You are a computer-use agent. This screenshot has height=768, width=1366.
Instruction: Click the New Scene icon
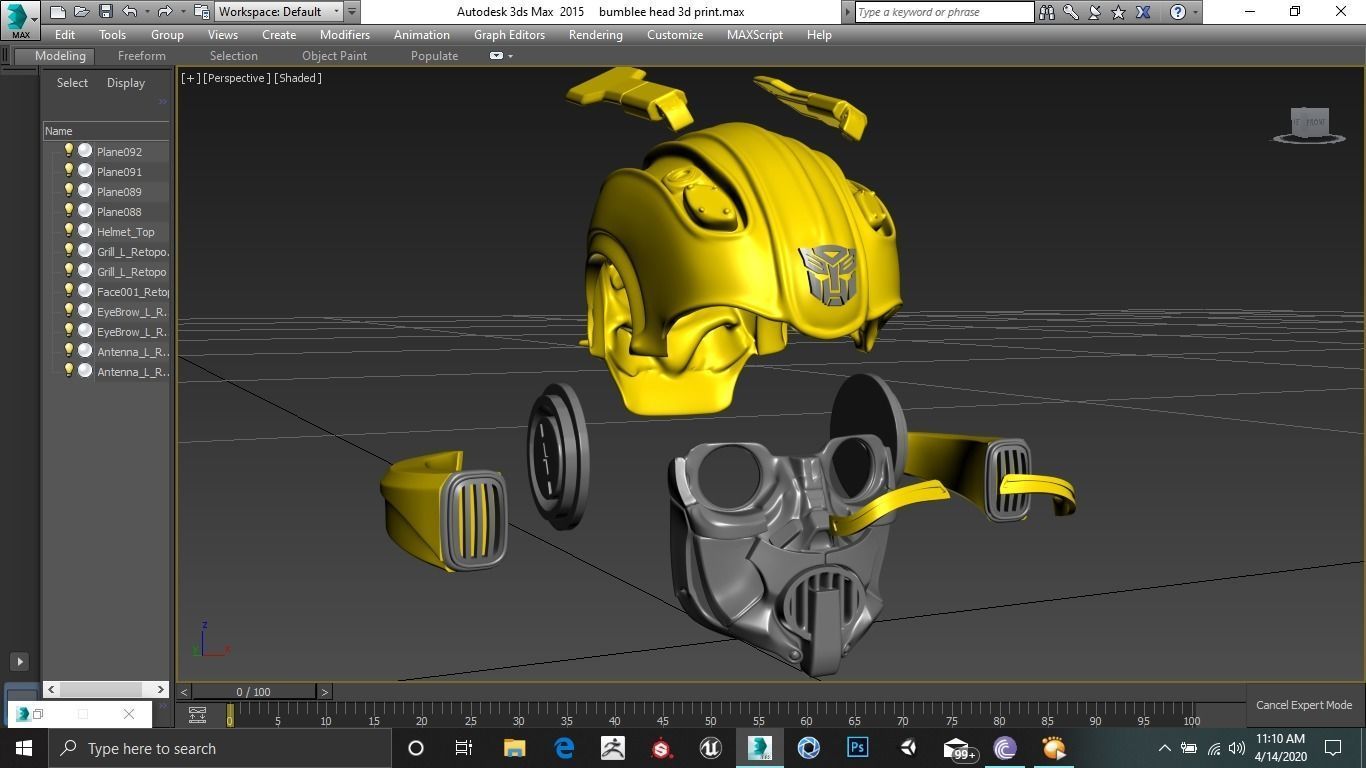coord(57,12)
